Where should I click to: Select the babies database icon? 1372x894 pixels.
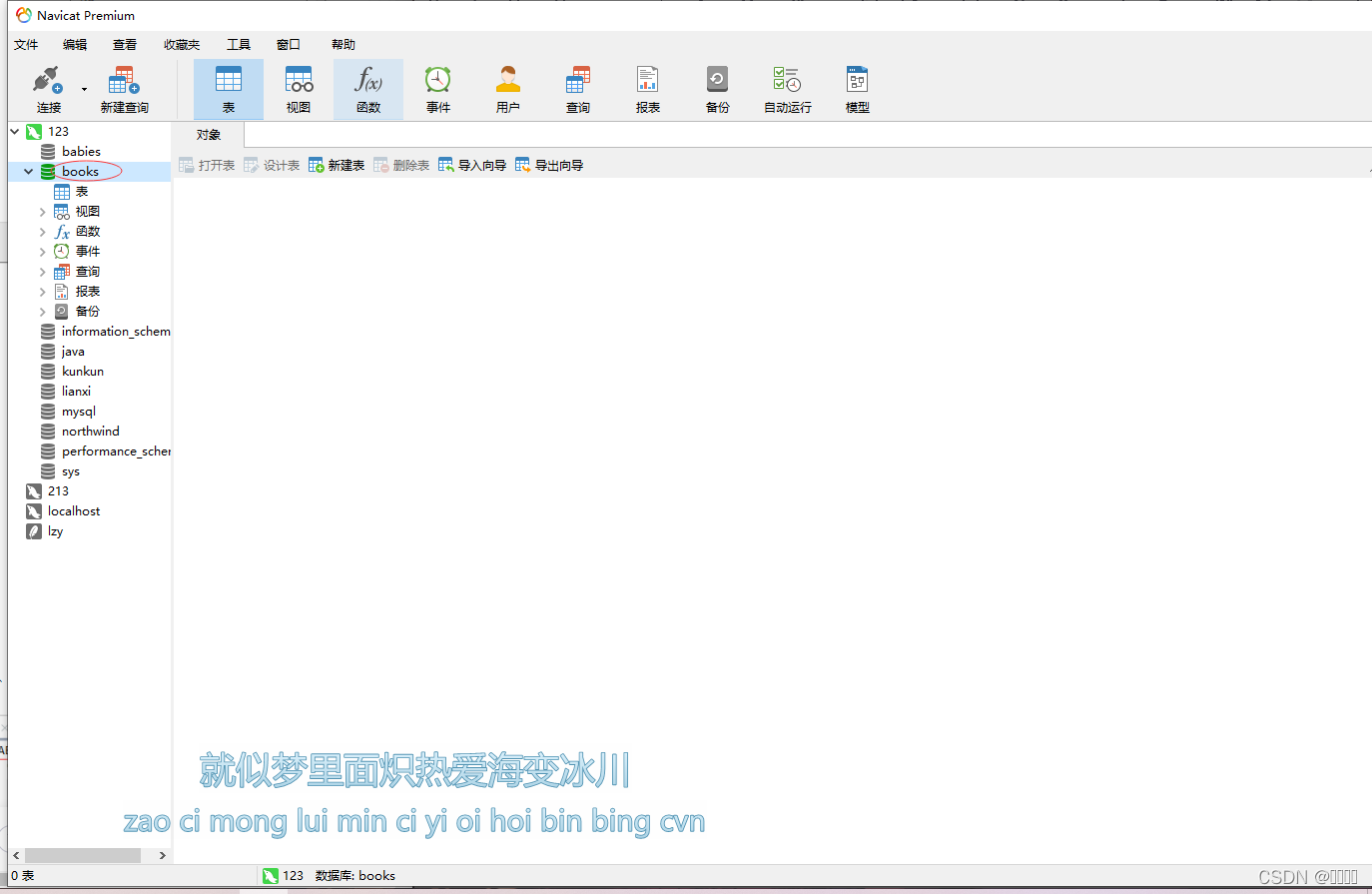point(48,151)
